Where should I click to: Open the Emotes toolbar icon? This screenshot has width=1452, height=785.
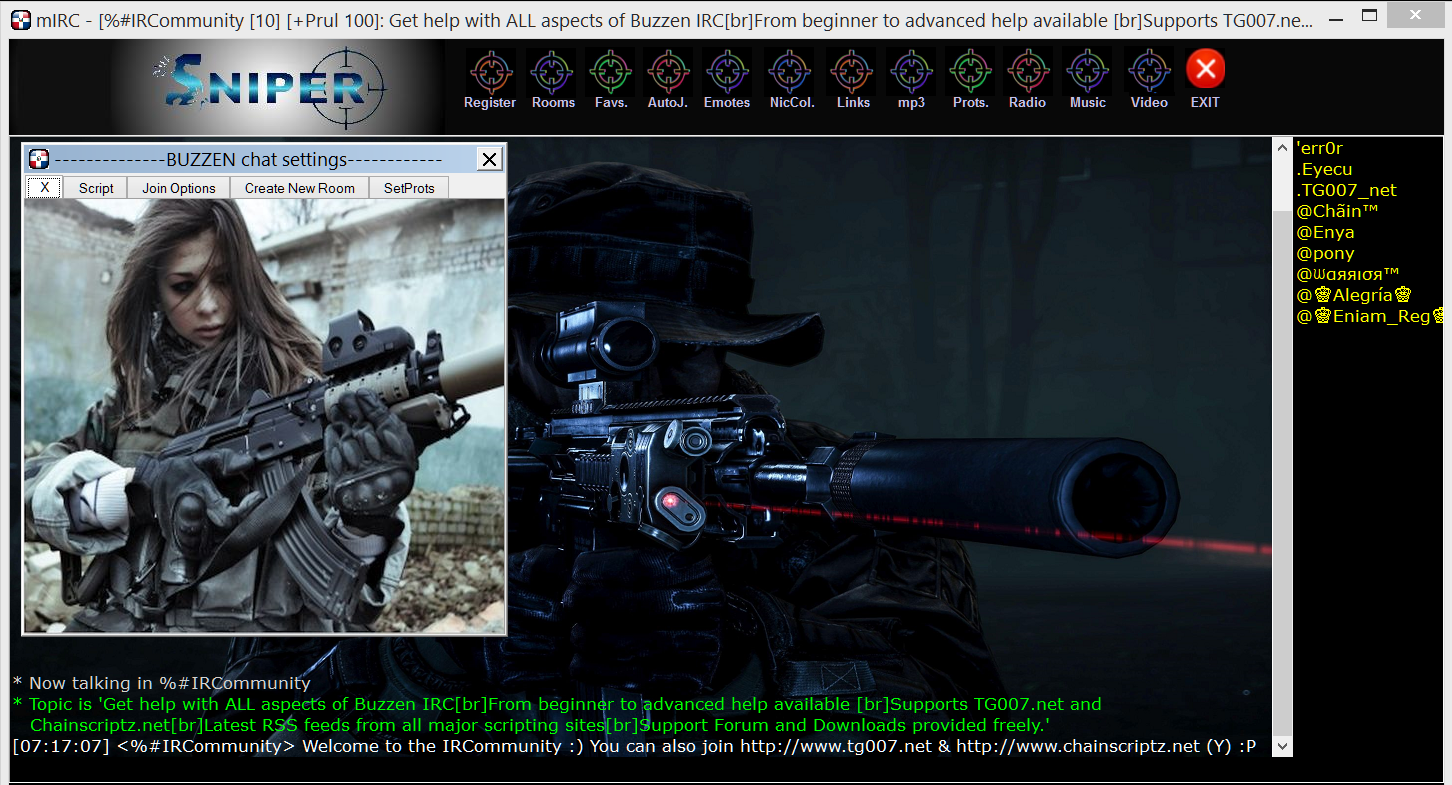[727, 73]
